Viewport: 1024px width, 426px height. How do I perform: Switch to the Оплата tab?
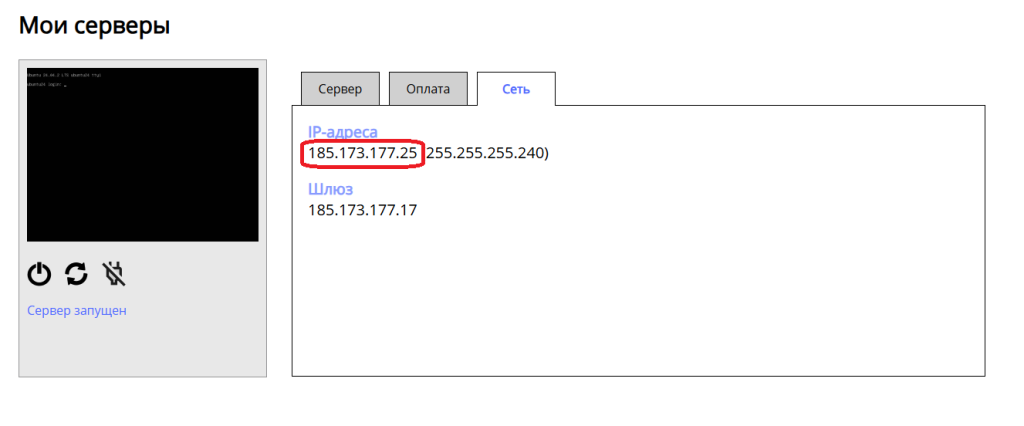[428, 89]
